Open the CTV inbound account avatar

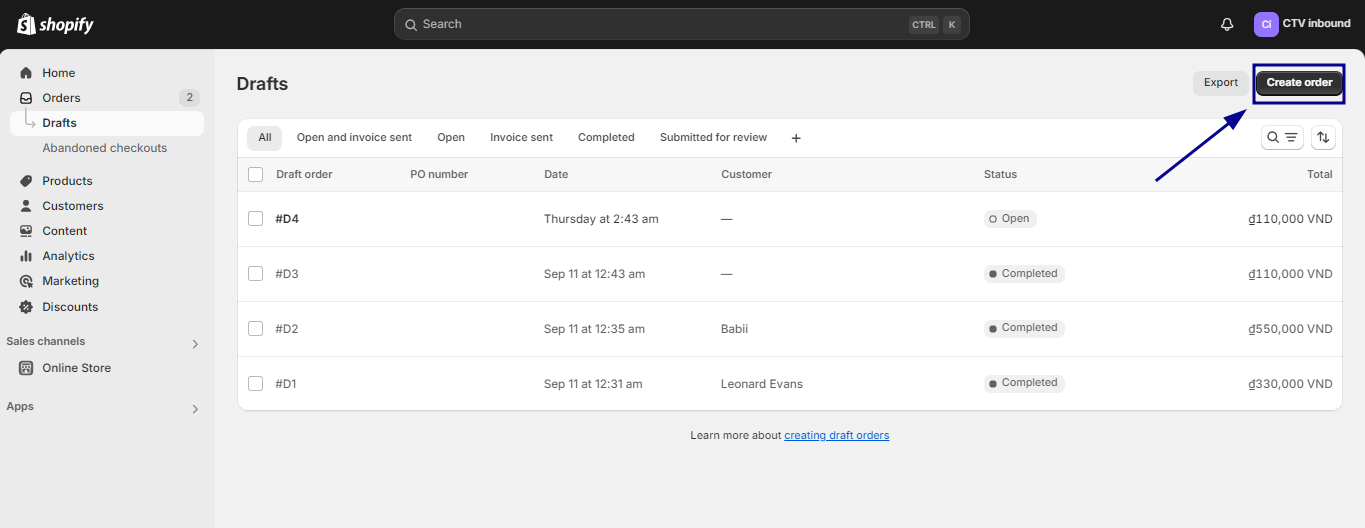click(x=1266, y=24)
